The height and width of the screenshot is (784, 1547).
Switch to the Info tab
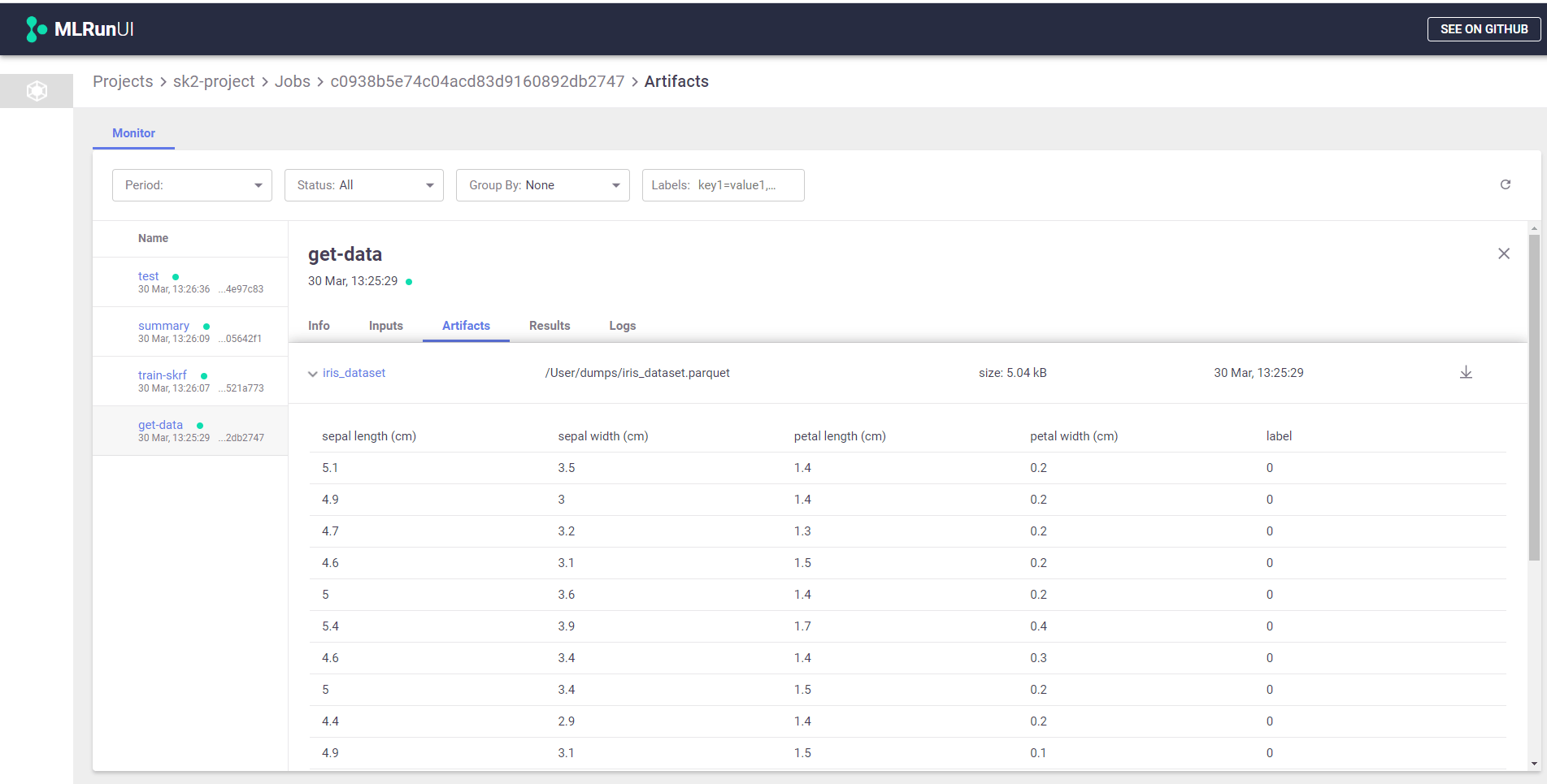[x=319, y=325]
